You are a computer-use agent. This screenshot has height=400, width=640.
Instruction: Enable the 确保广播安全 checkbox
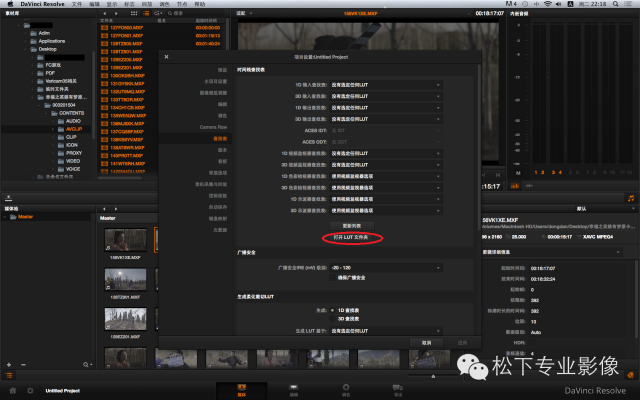click(x=333, y=278)
